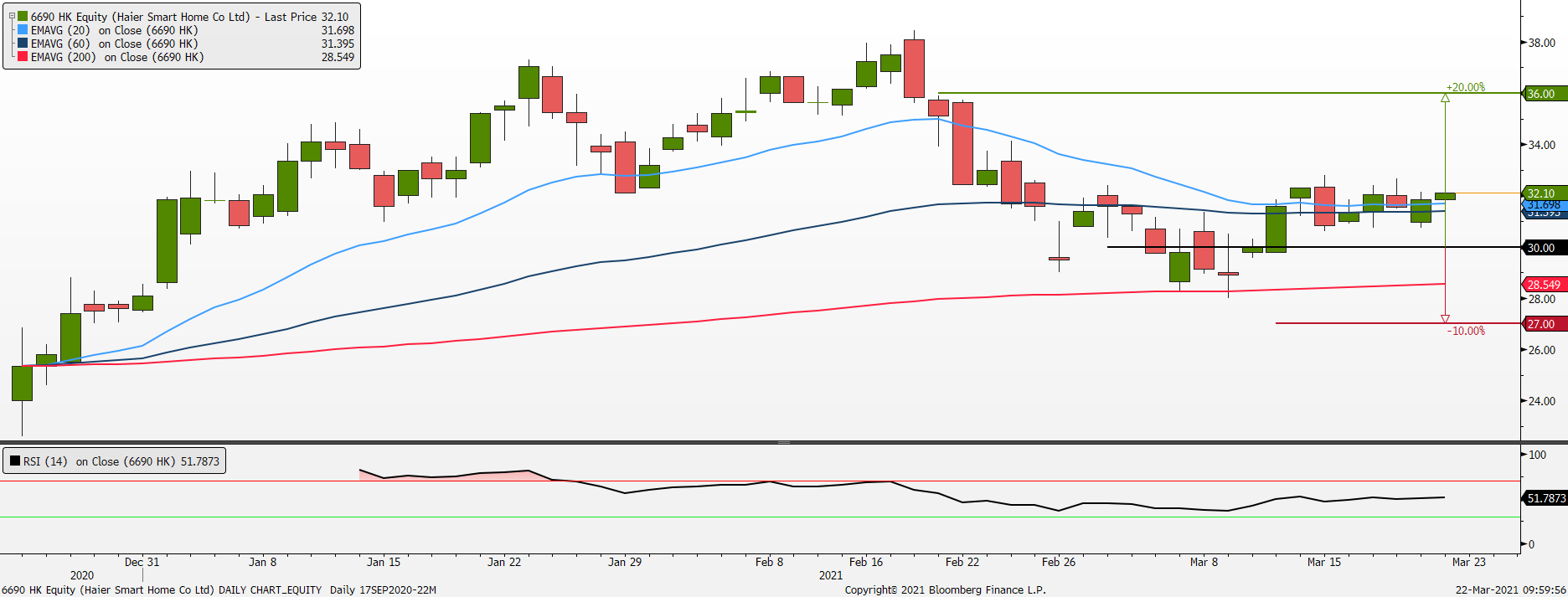Image resolution: width=1568 pixels, height=597 pixels.
Task: Click the Dec 31 date axis label
Action: (x=142, y=562)
